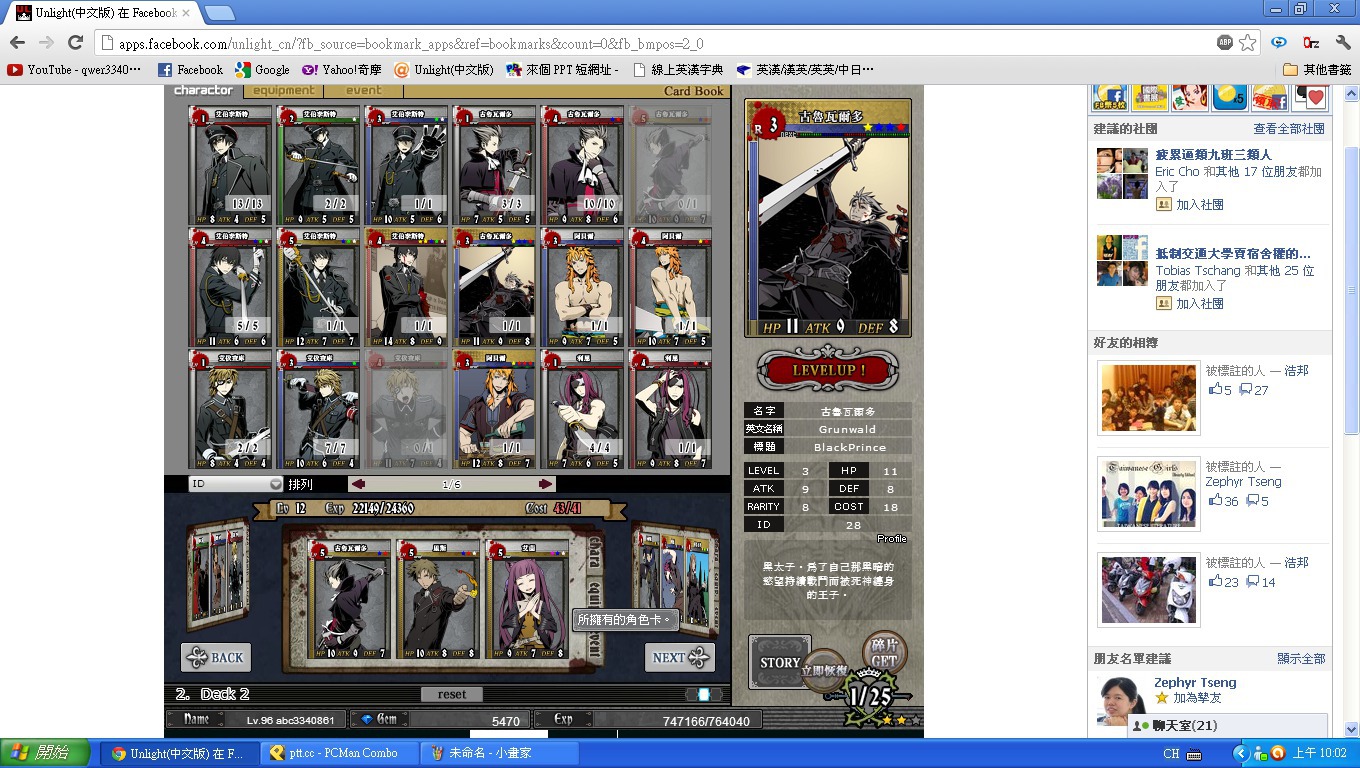Open the 來個 PPT 短網址 bookmark
The image size is (1360, 768).
pos(563,70)
